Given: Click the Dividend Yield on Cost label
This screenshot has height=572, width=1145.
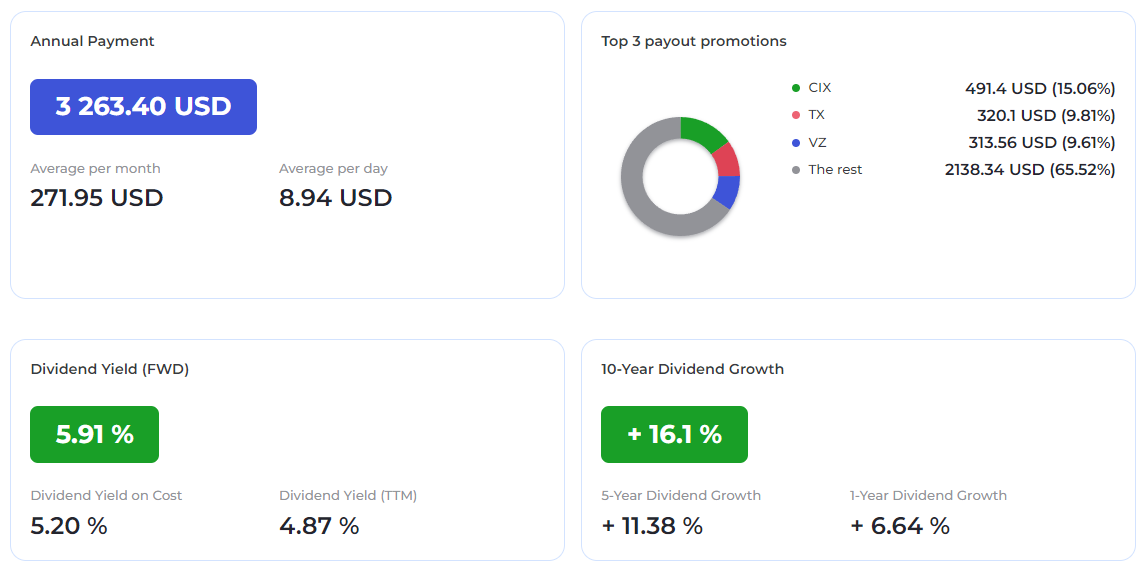Looking at the screenshot, I should (x=107, y=495).
